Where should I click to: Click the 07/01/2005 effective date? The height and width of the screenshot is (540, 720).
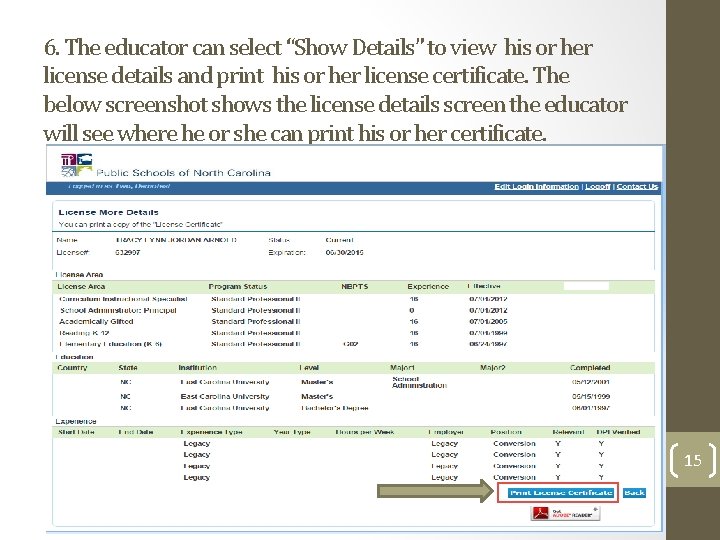488,321
